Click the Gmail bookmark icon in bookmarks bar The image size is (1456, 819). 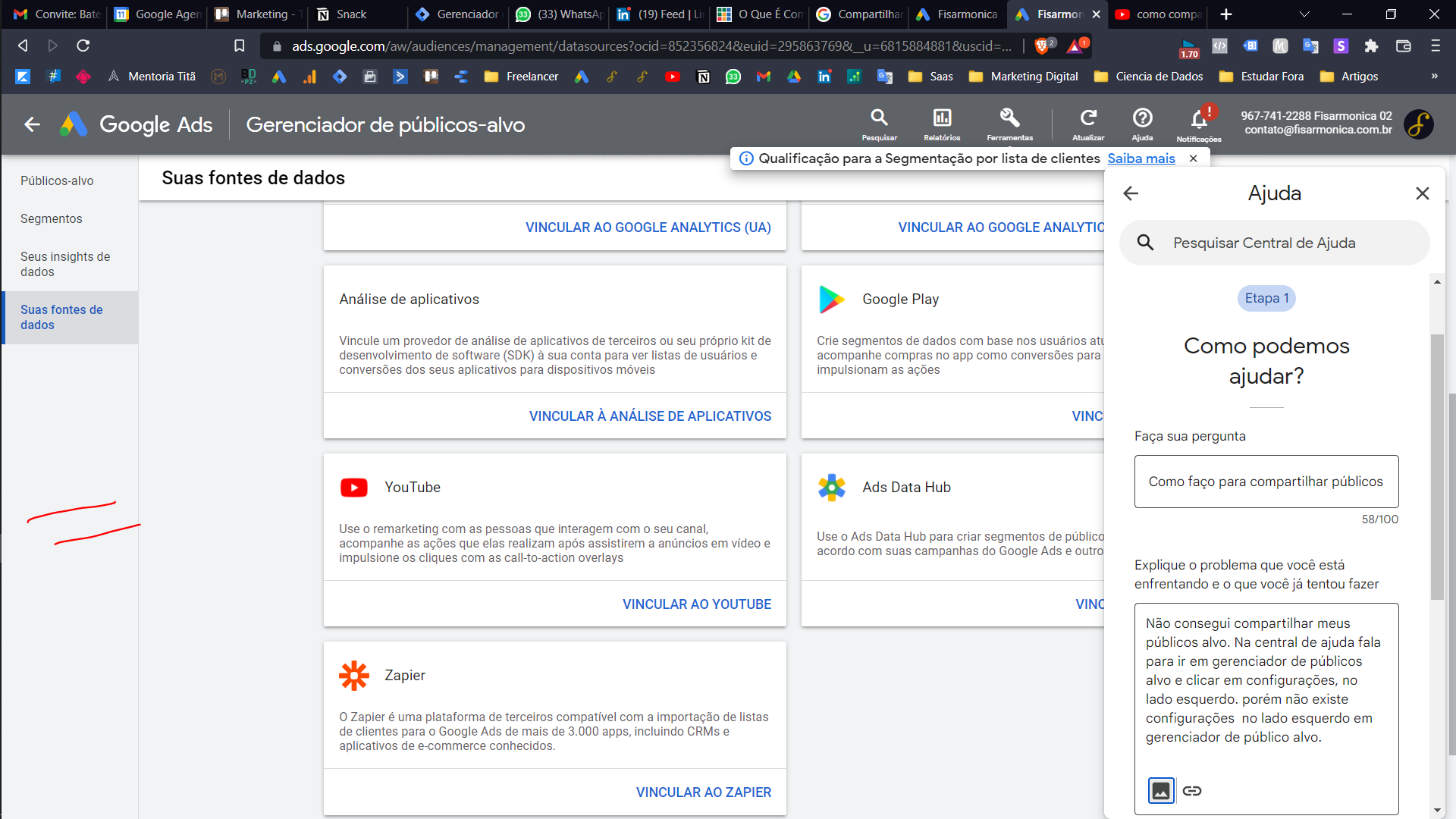pyautogui.click(x=764, y=77)
